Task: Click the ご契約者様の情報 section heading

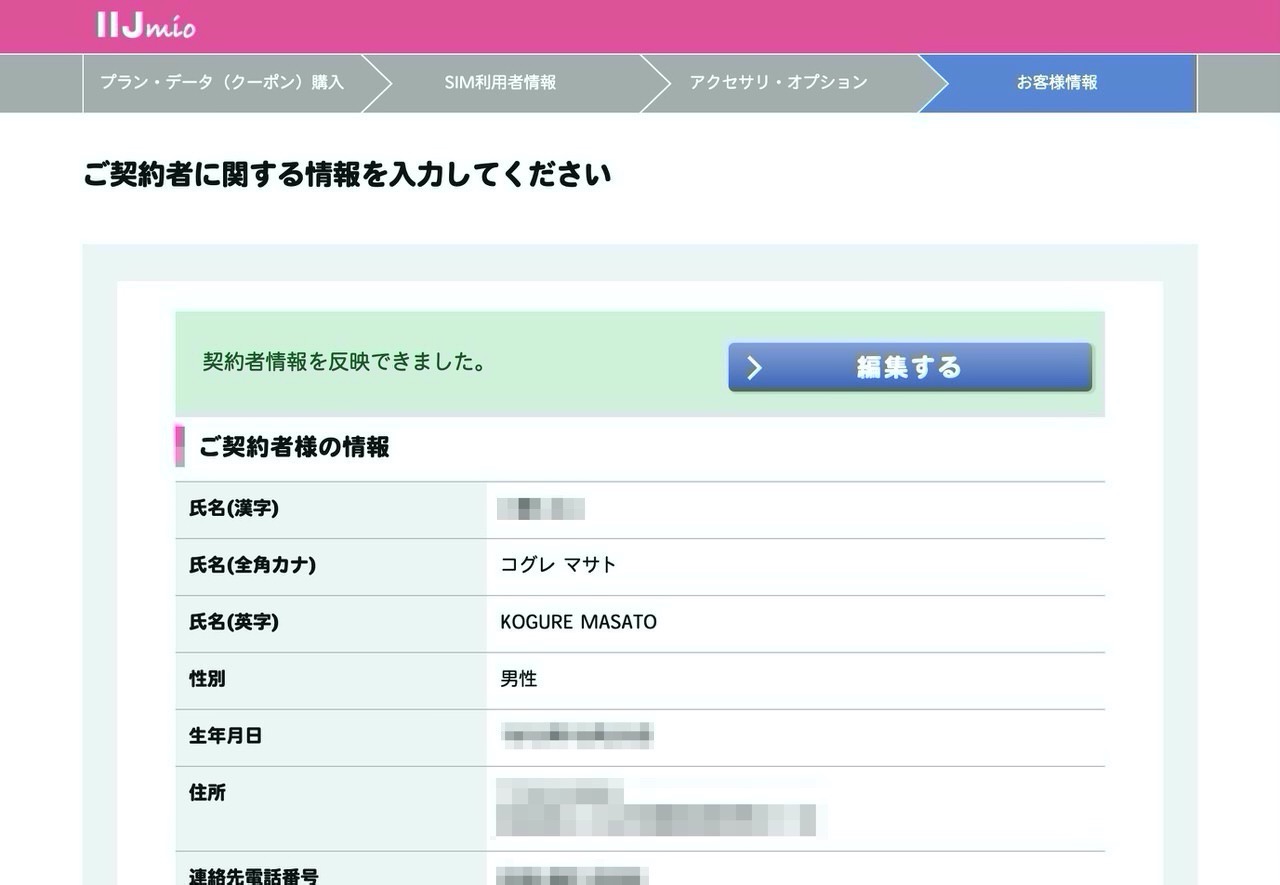Action: 294,447
